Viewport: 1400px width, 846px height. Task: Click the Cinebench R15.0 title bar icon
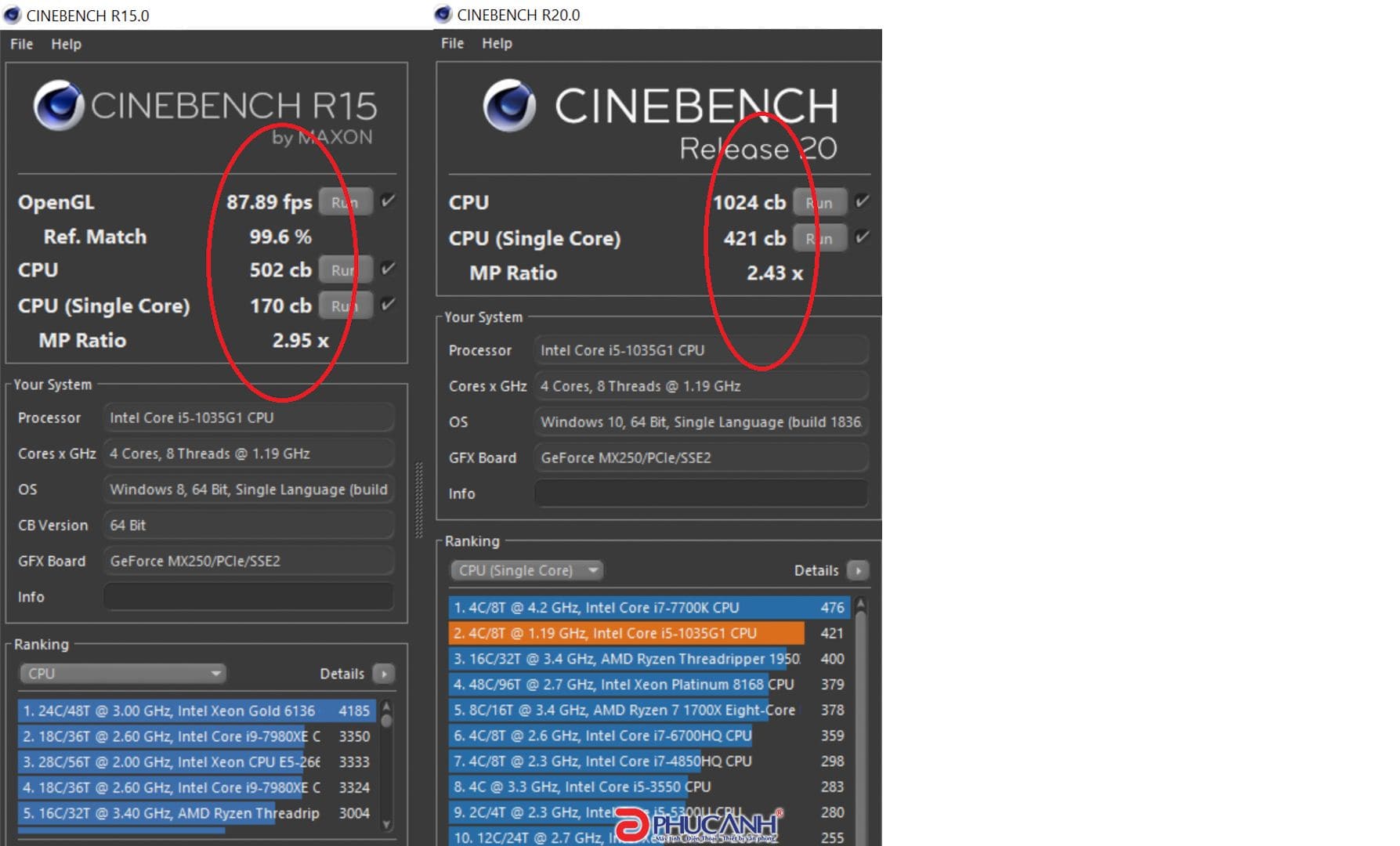click(12, 15)
